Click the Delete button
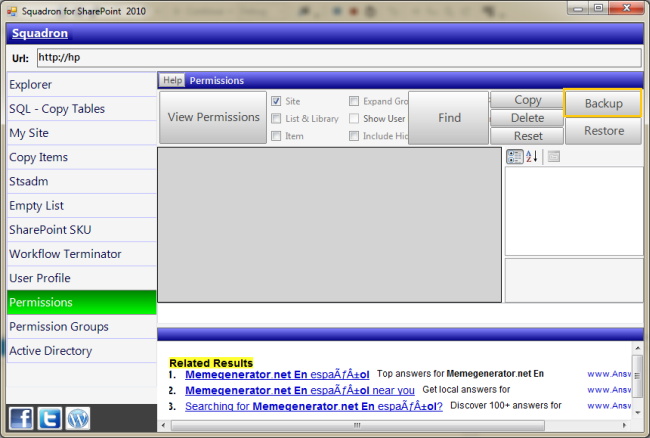Screen dimensions: 650x438 pos(527,118)
